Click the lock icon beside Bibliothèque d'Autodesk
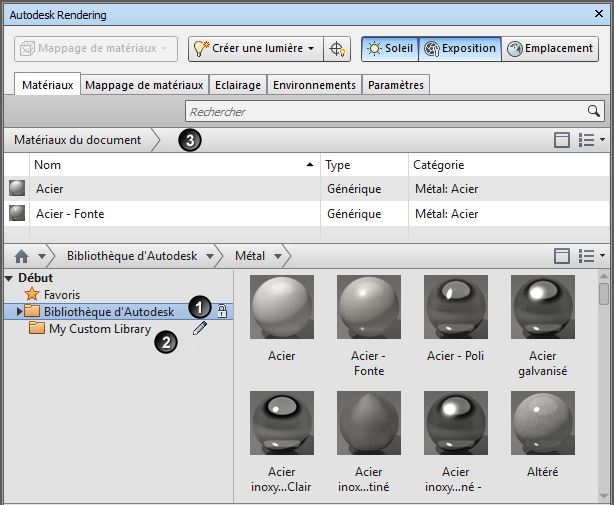Viewport: 614px width, 505px height. 222,311
